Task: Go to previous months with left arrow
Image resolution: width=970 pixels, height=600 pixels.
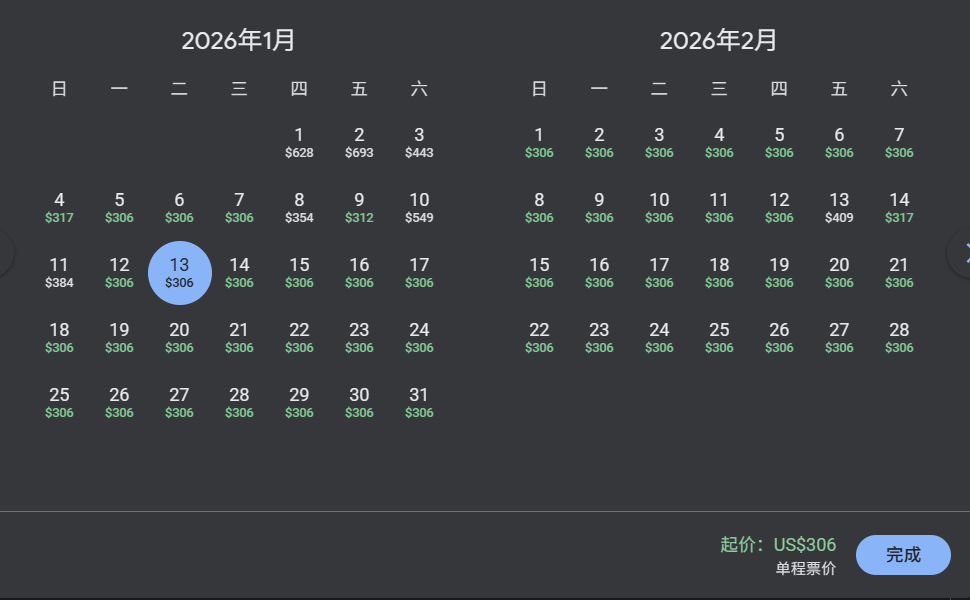Action: coord(5,255)
